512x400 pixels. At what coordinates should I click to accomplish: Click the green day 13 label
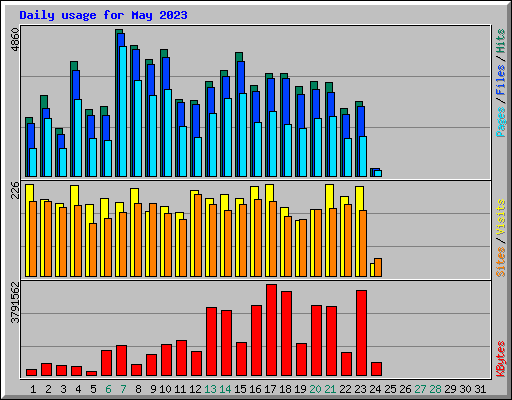pos(210,389)
